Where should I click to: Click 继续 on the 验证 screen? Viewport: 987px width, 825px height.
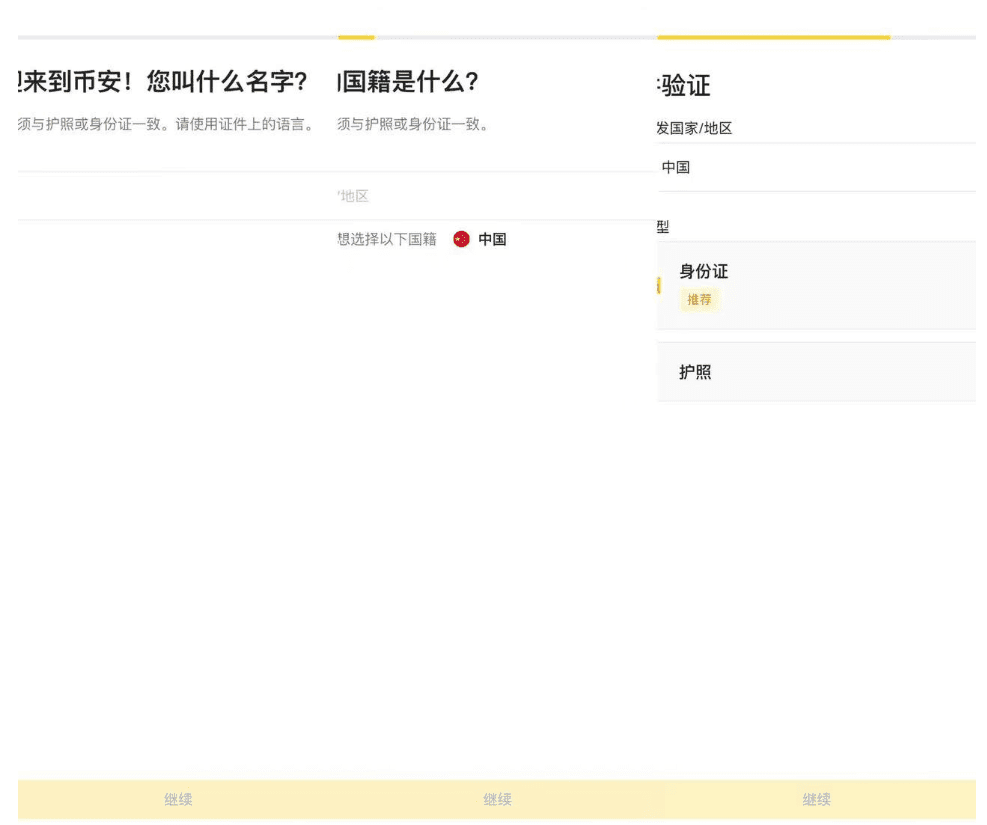coord(816,799)
